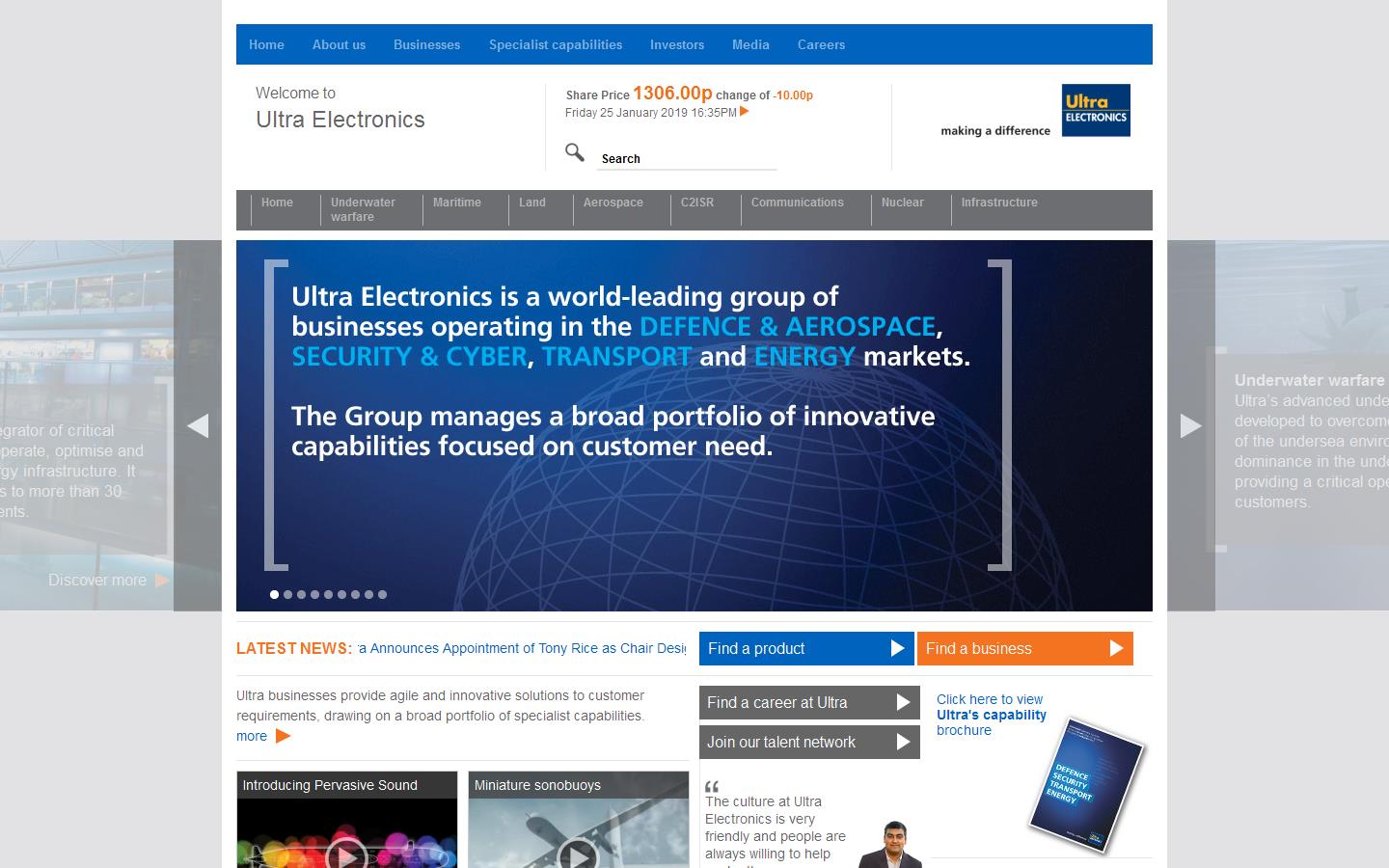Viewport: 1389px width, 868px height.
Task: Click the Underwater warfare slide heading
Action: click(1310, 380)
